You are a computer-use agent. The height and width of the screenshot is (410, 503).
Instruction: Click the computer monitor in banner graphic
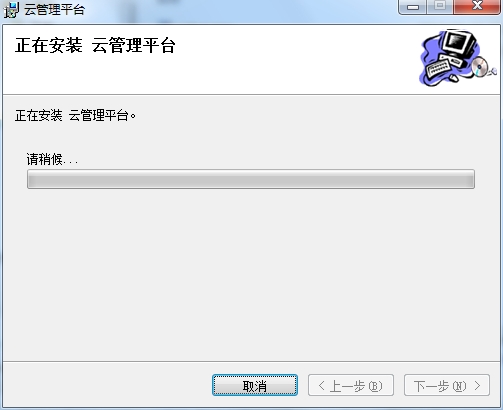click(459, 45)
